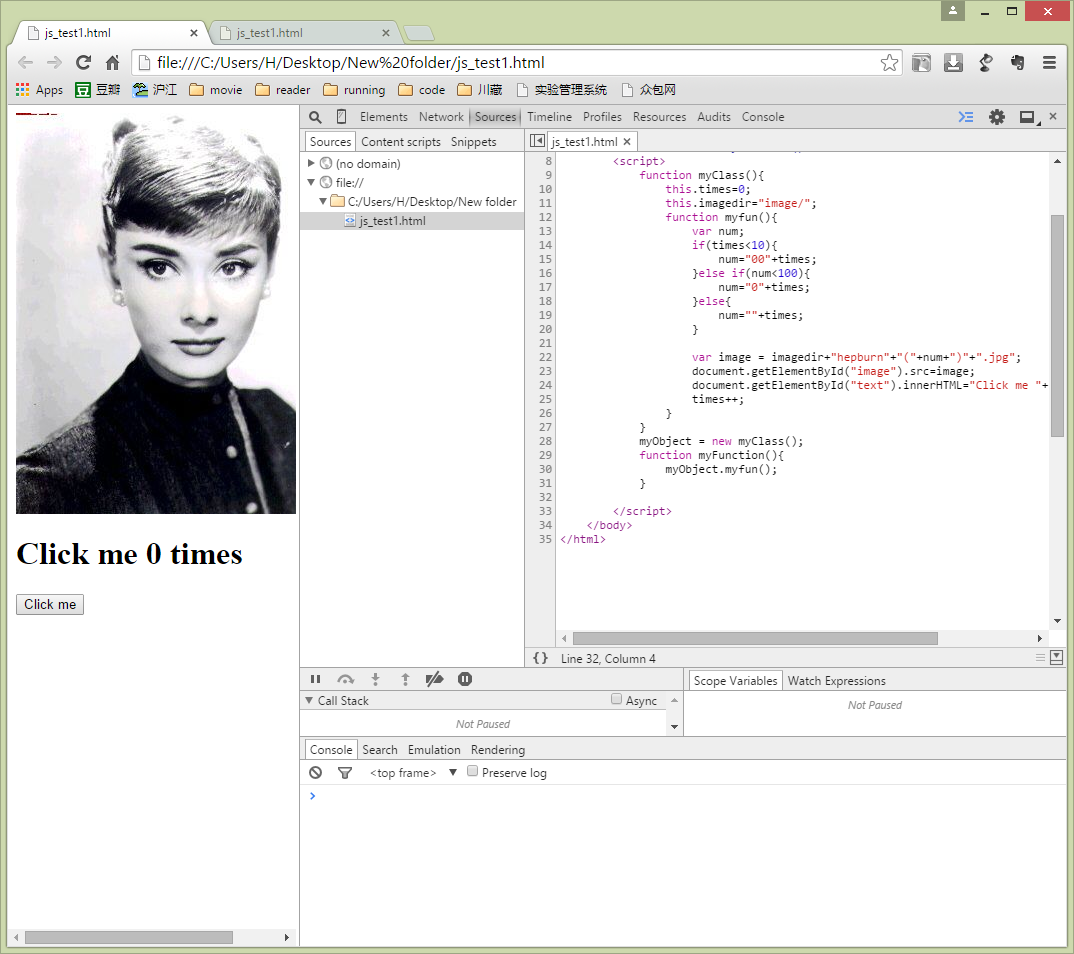Click the Hepburn portrait image
This screenshot has width=1074, height=954.
tap(155, 314)
